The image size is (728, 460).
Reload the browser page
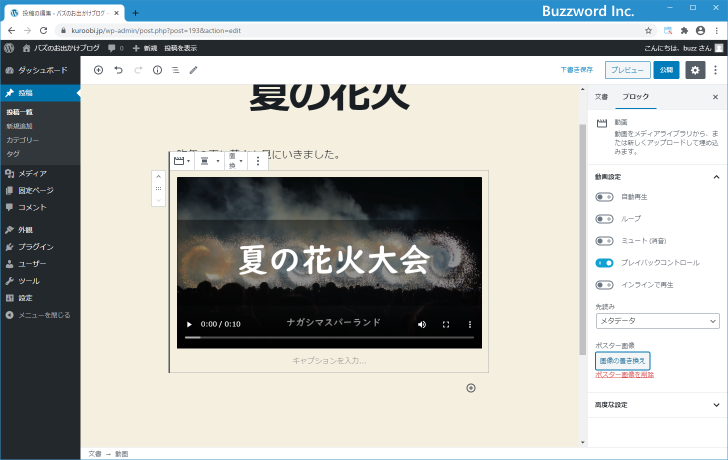pos(44,31)
